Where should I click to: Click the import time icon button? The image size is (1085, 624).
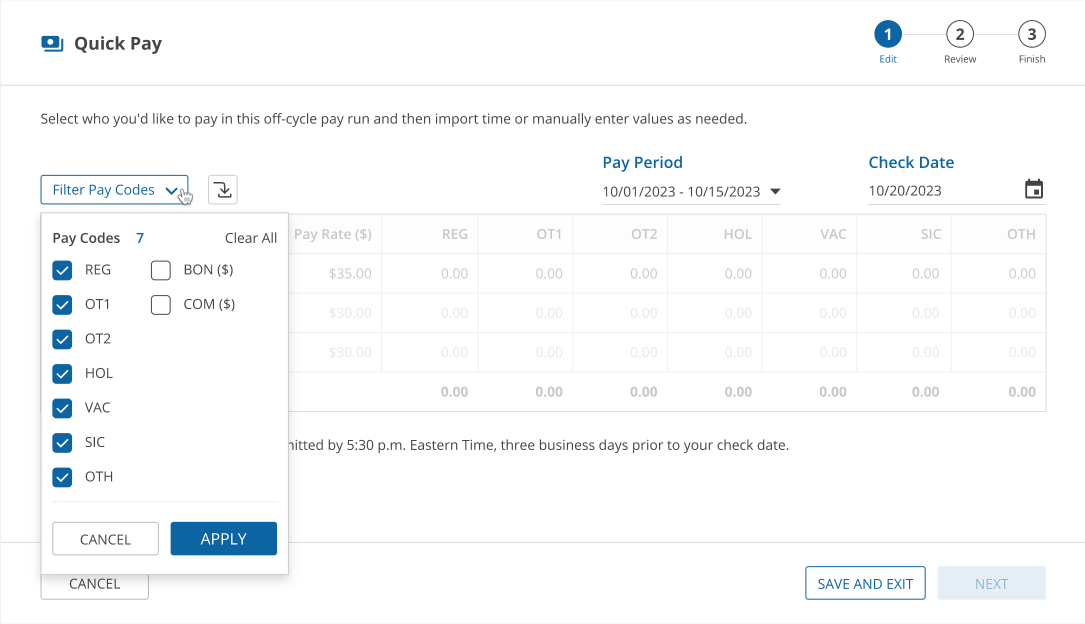click(223, 190)
